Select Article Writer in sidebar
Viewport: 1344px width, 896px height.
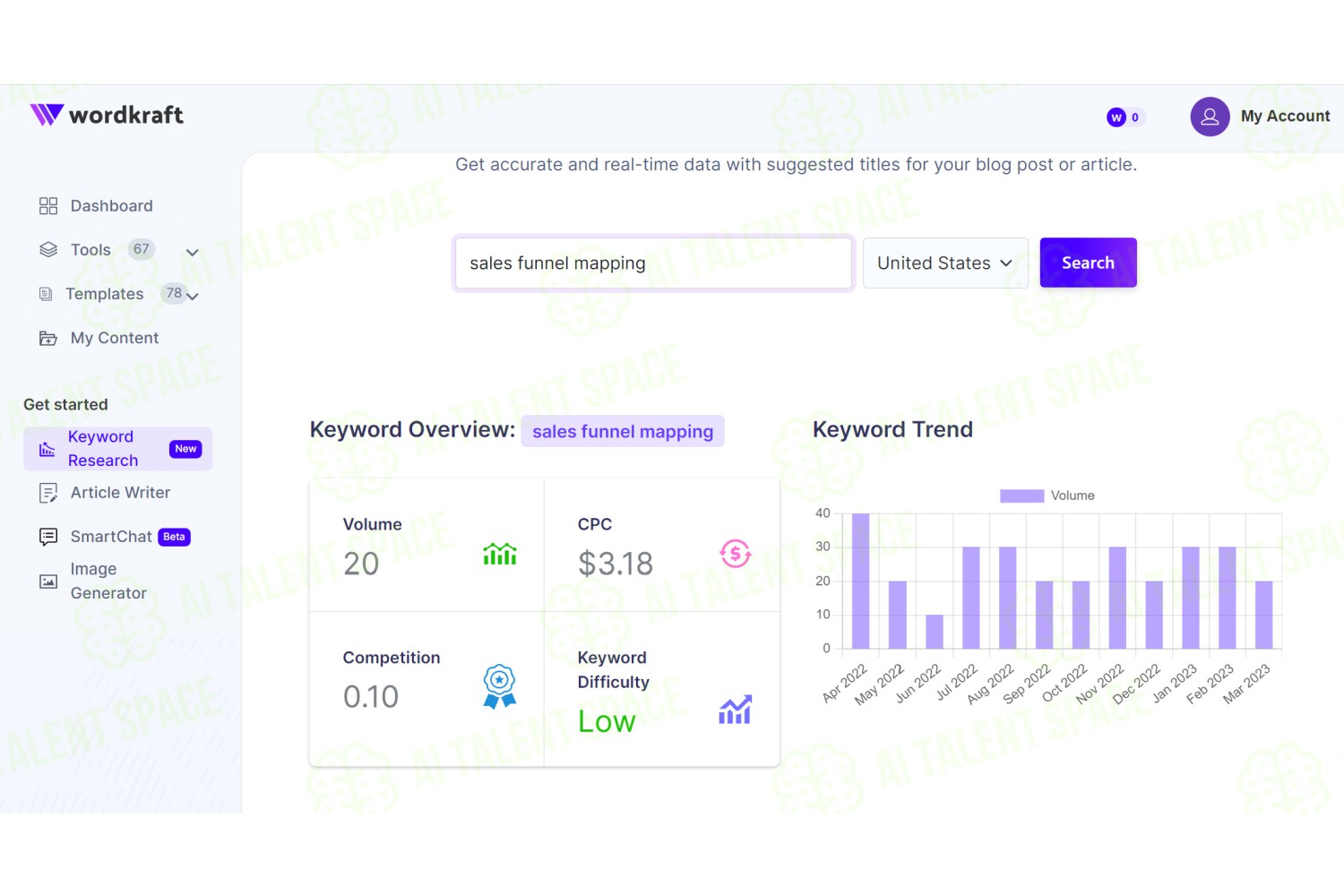click(104, 493)
